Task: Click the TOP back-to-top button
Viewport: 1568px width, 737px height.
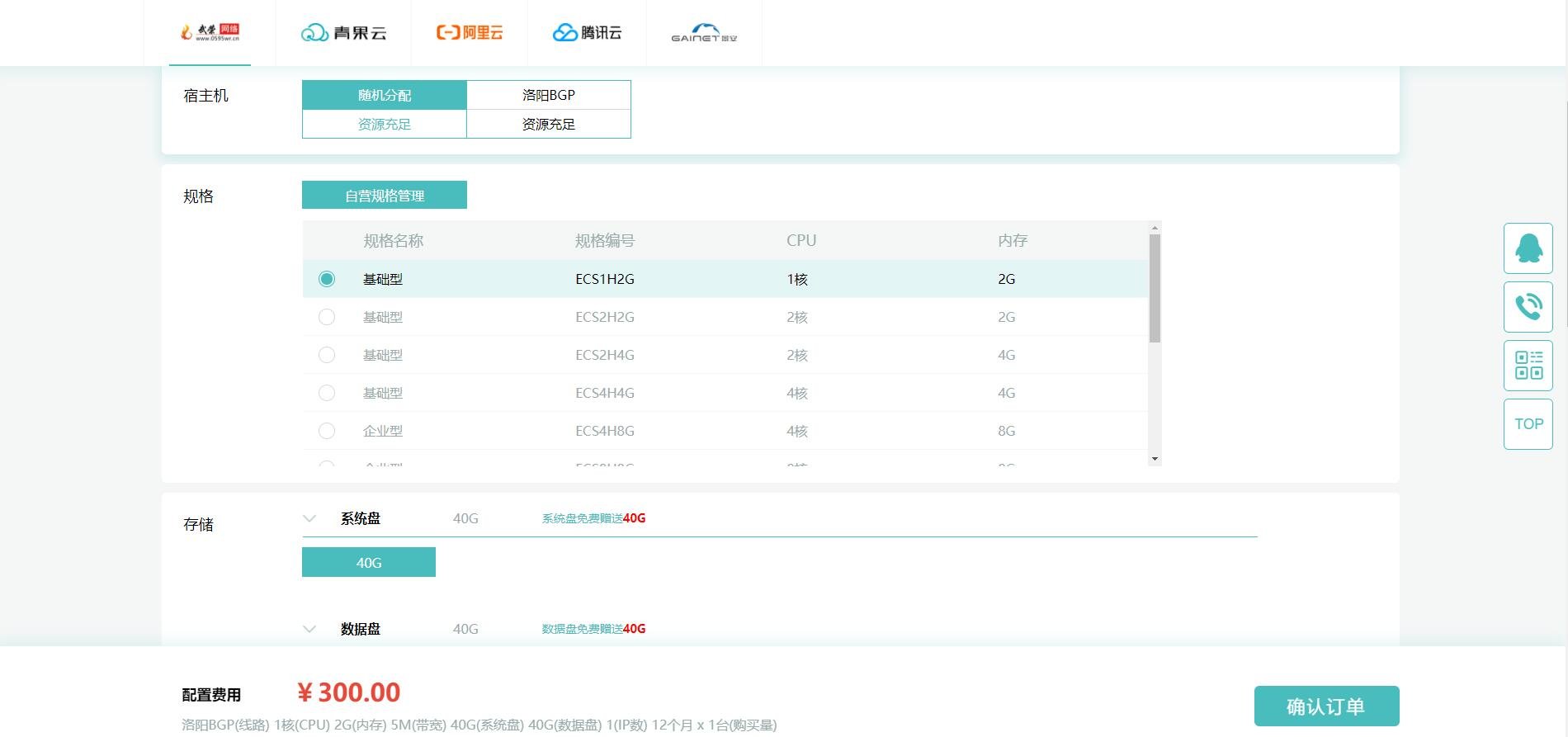Action: coord(1528,424)
